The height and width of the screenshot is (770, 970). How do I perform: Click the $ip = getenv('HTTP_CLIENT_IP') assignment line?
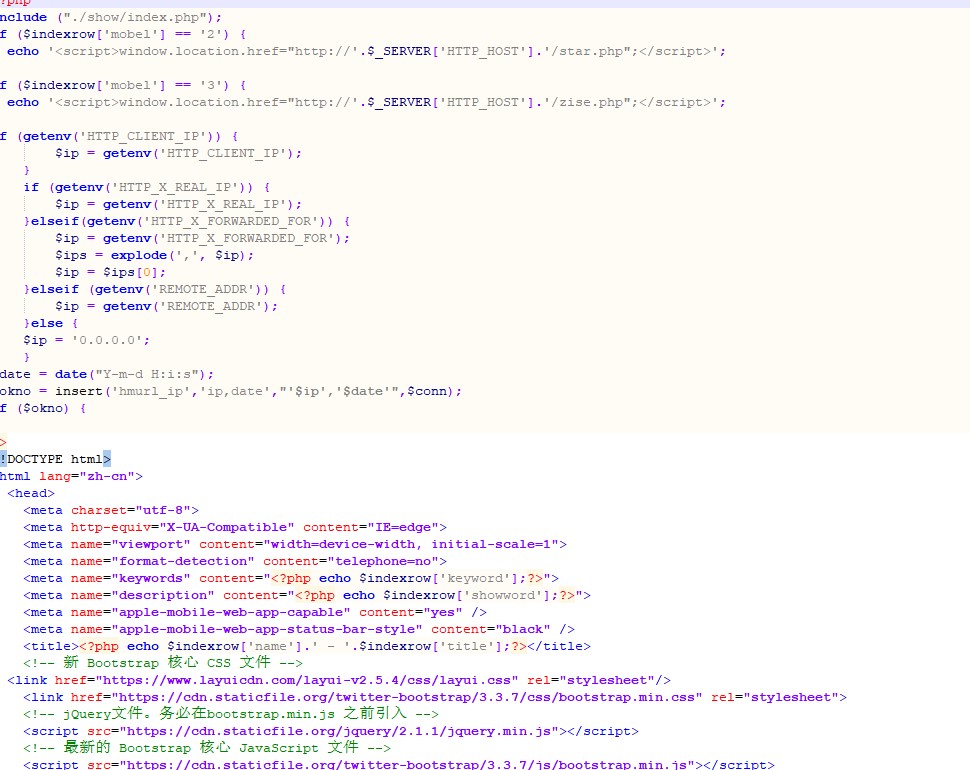click(178, 153)
